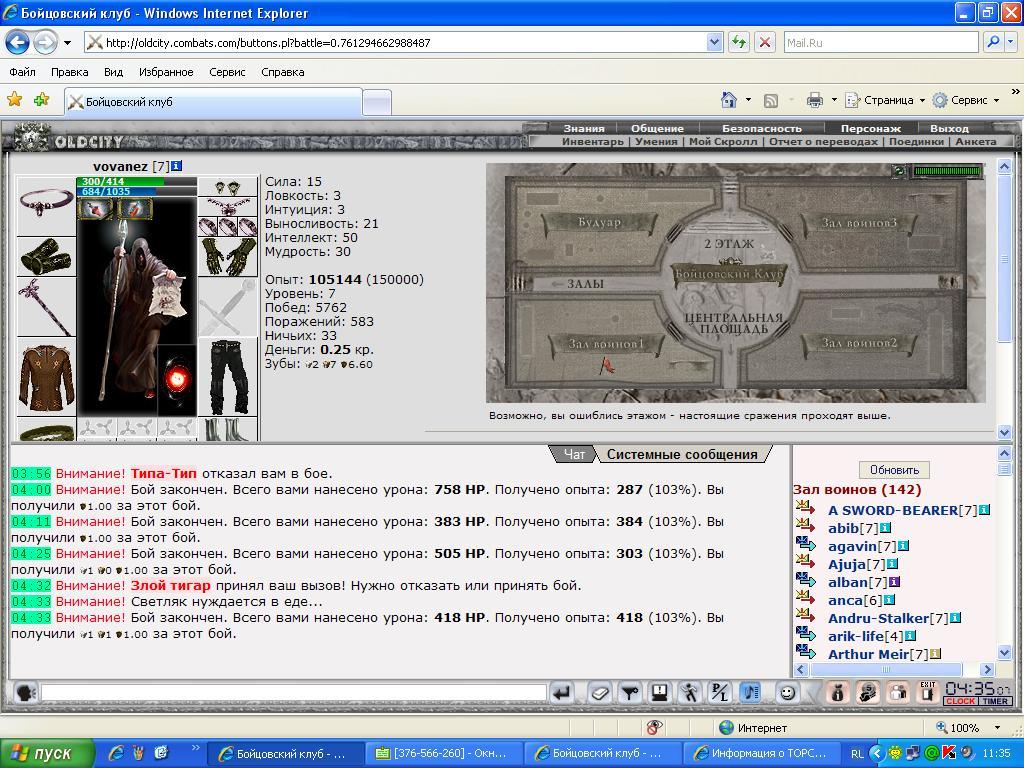
Task: Click the running figure icon in chat bar
Action: pos(690,693)
